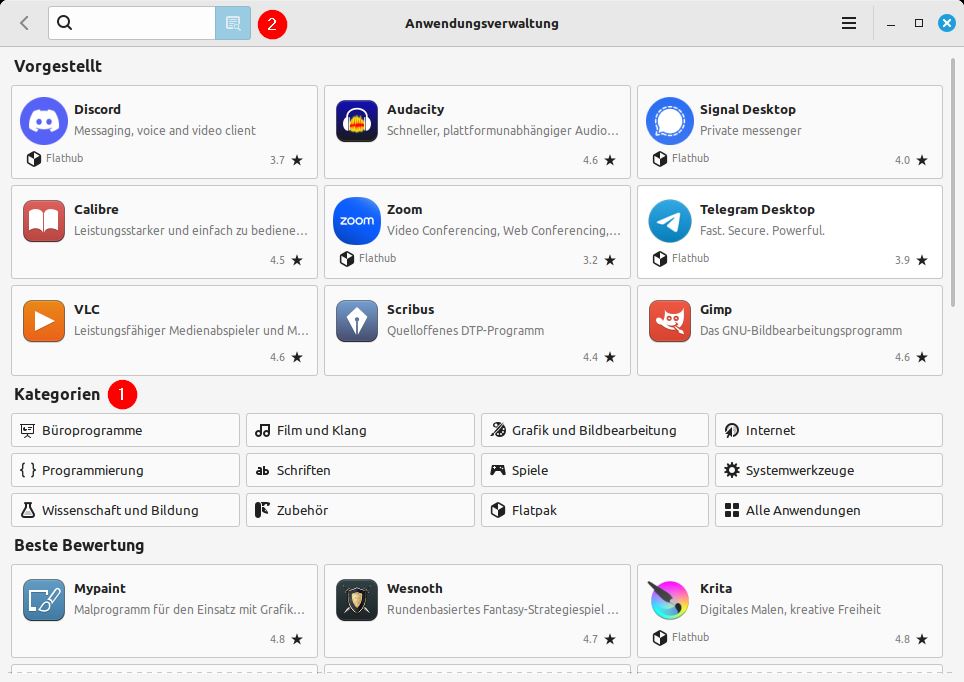Click the grid icon on Alle Anwendungen
The width and height of the screenshot is (964, 682).
coord(731,510)
